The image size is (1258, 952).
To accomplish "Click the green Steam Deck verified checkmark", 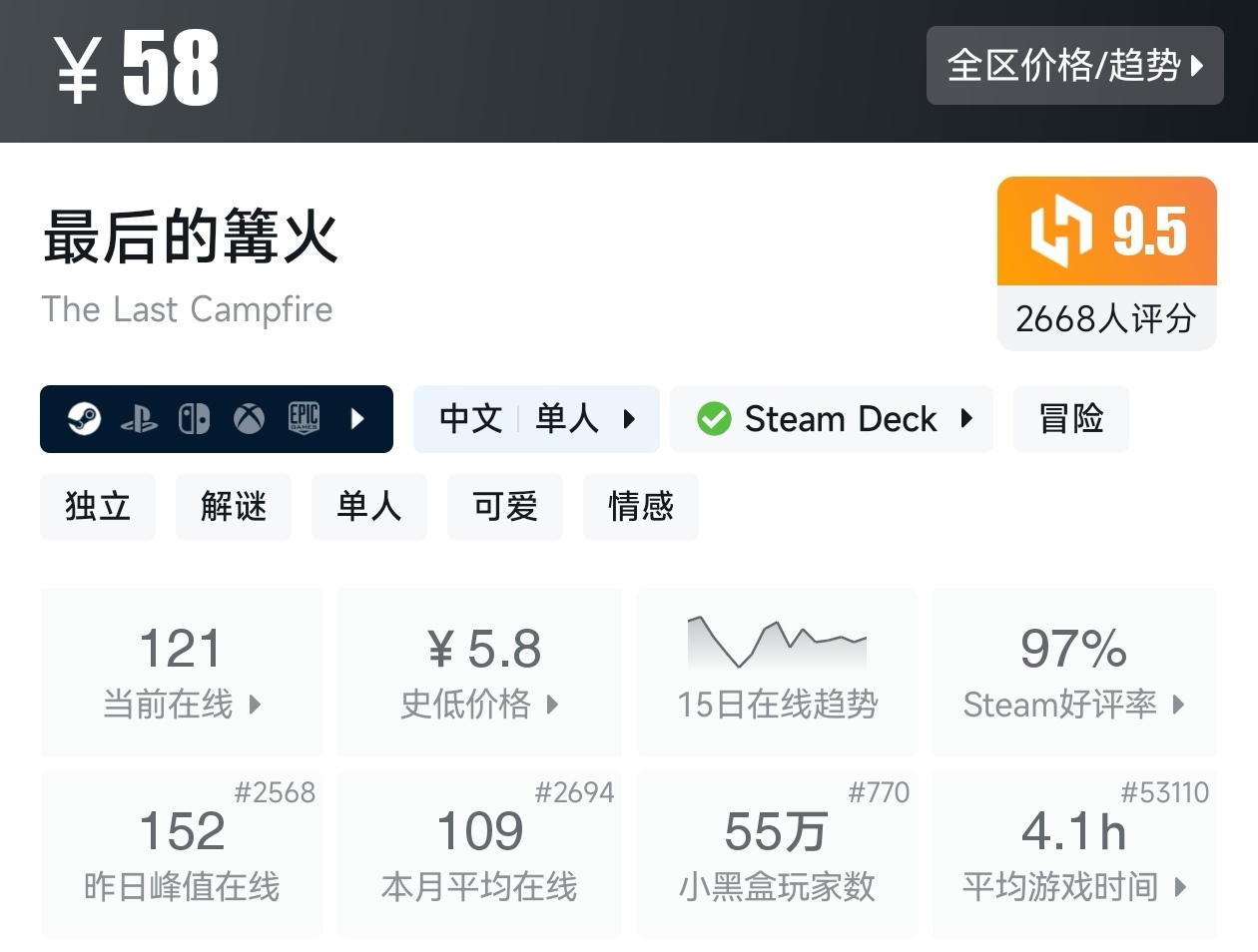I will tap(714, 419).
